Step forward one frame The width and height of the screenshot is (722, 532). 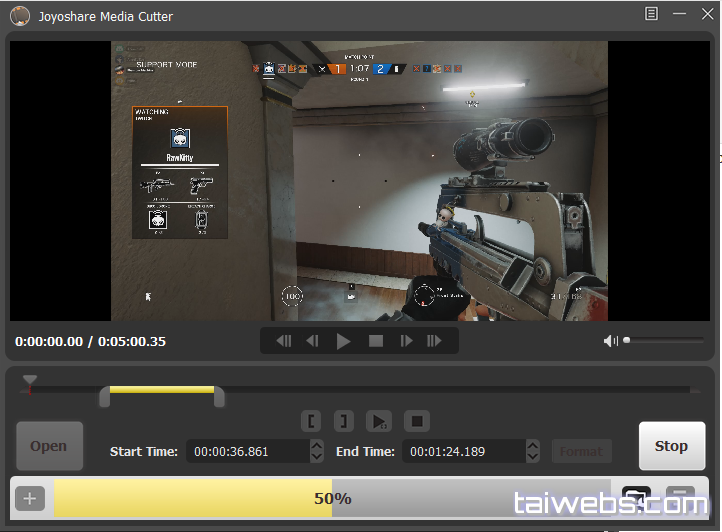406,341
